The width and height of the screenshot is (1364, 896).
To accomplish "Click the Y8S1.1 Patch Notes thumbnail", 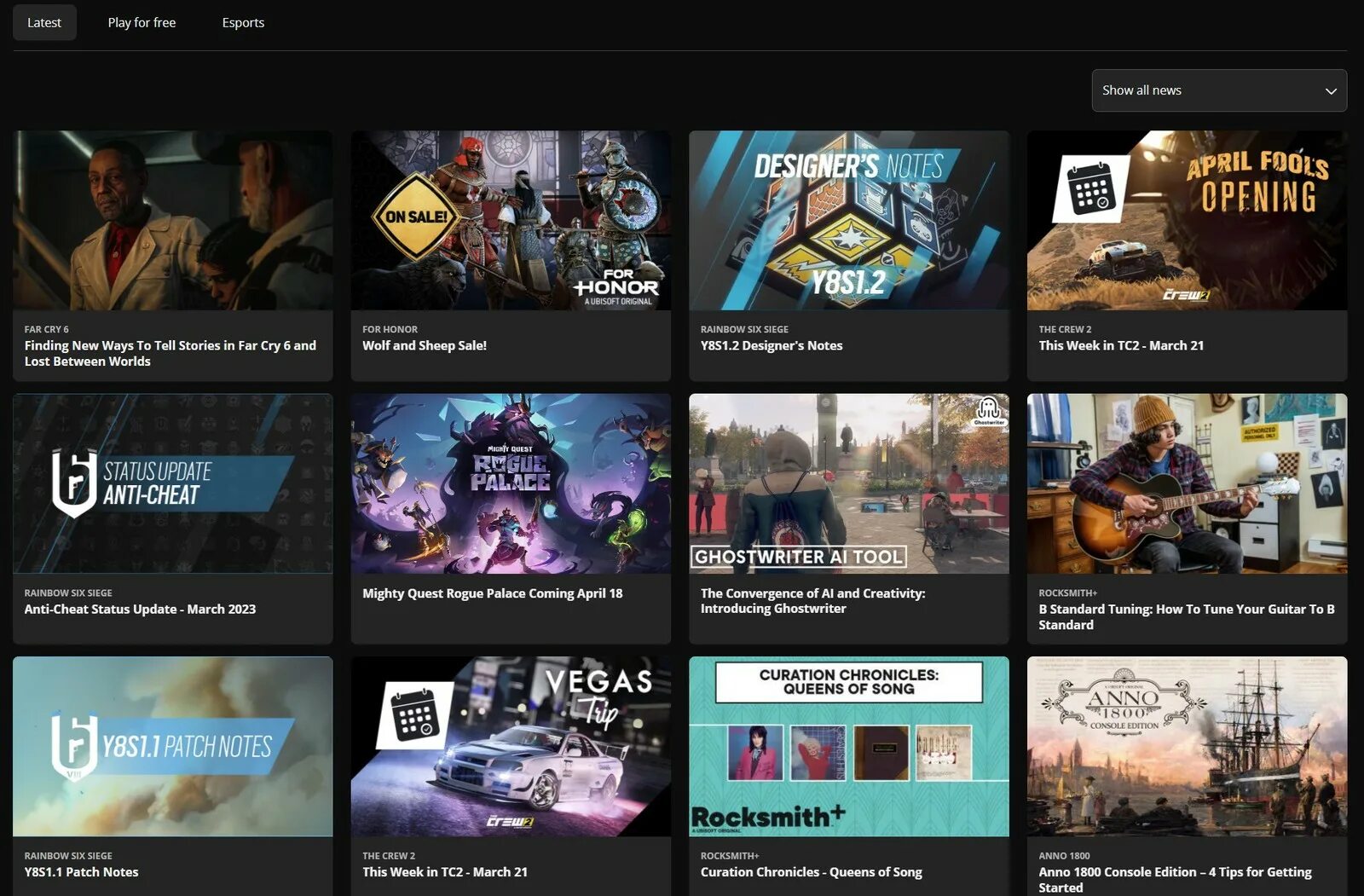I will tap(173, 747).
